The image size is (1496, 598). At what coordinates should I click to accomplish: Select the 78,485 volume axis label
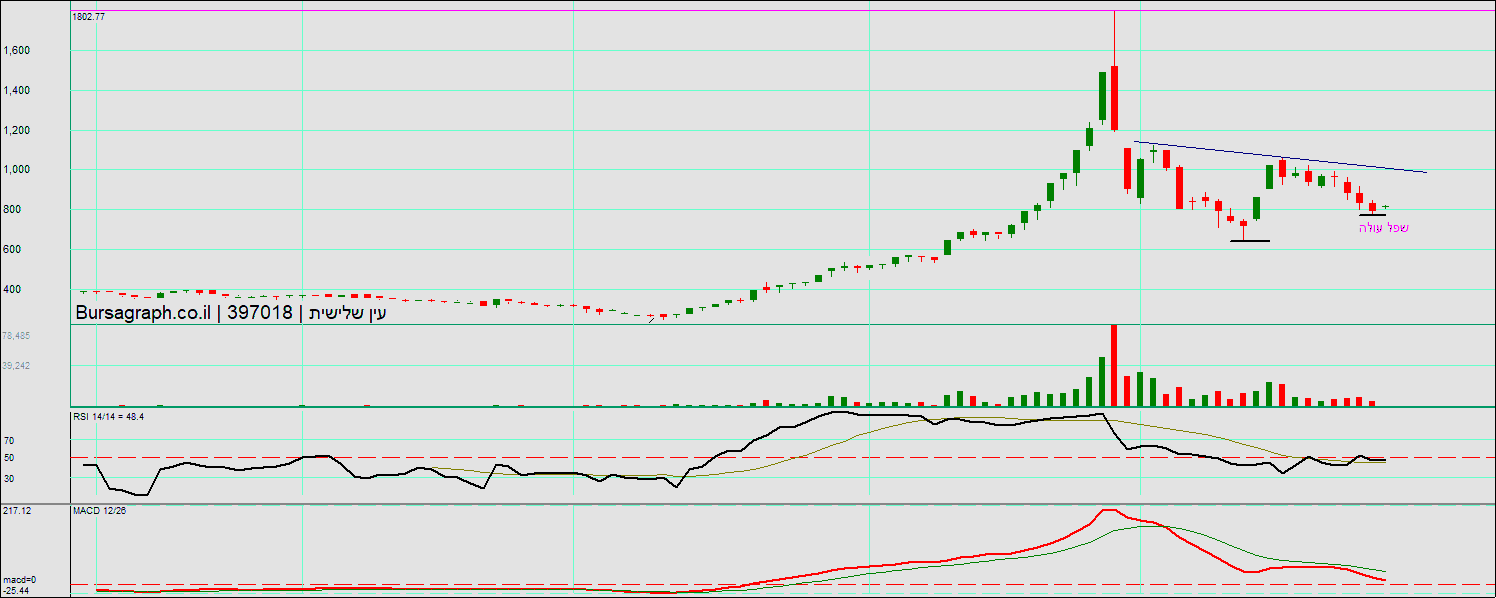[17, 336]
